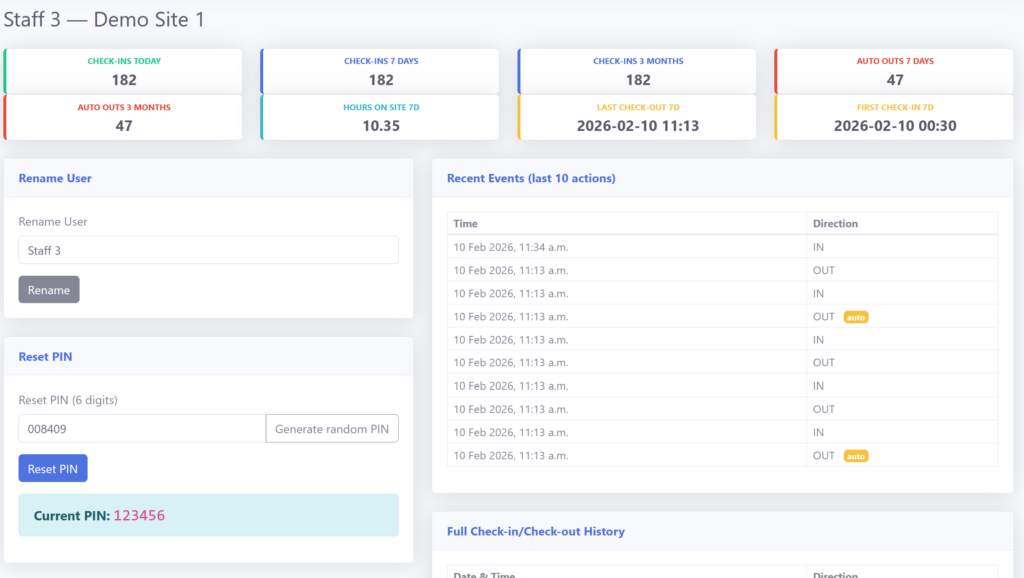1024x578 pixels.
Task: Click the Time column header in Recent Events
Action: [465, 224]
